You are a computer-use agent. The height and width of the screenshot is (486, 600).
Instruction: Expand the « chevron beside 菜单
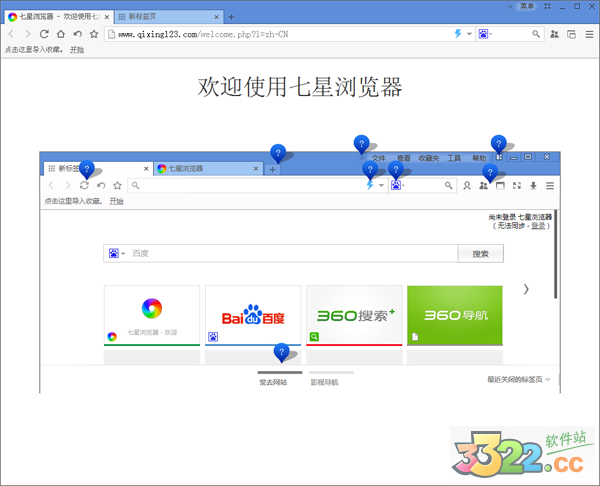(510, 6)
